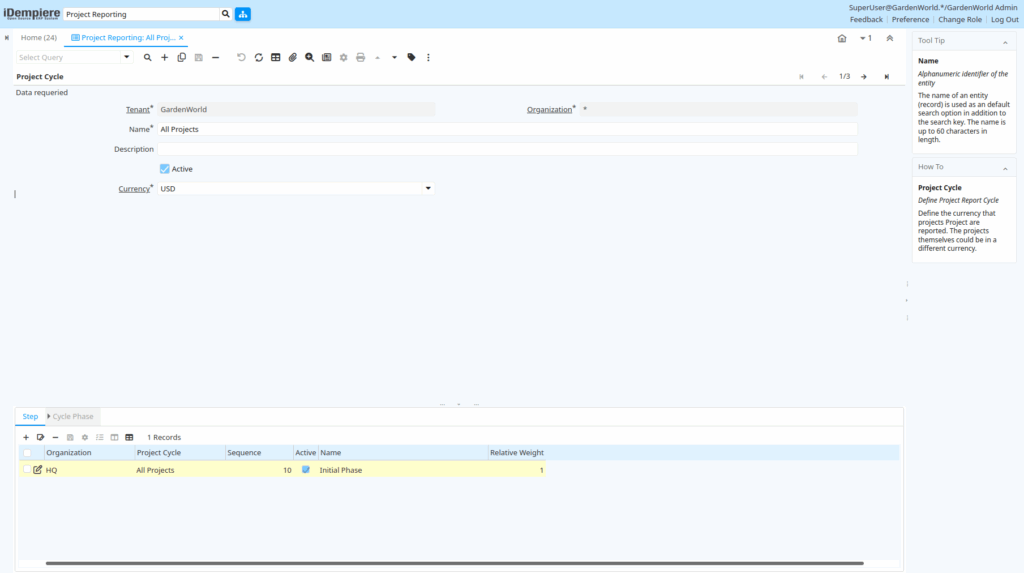Jump to the first record arrow

(x=801, y=76)
